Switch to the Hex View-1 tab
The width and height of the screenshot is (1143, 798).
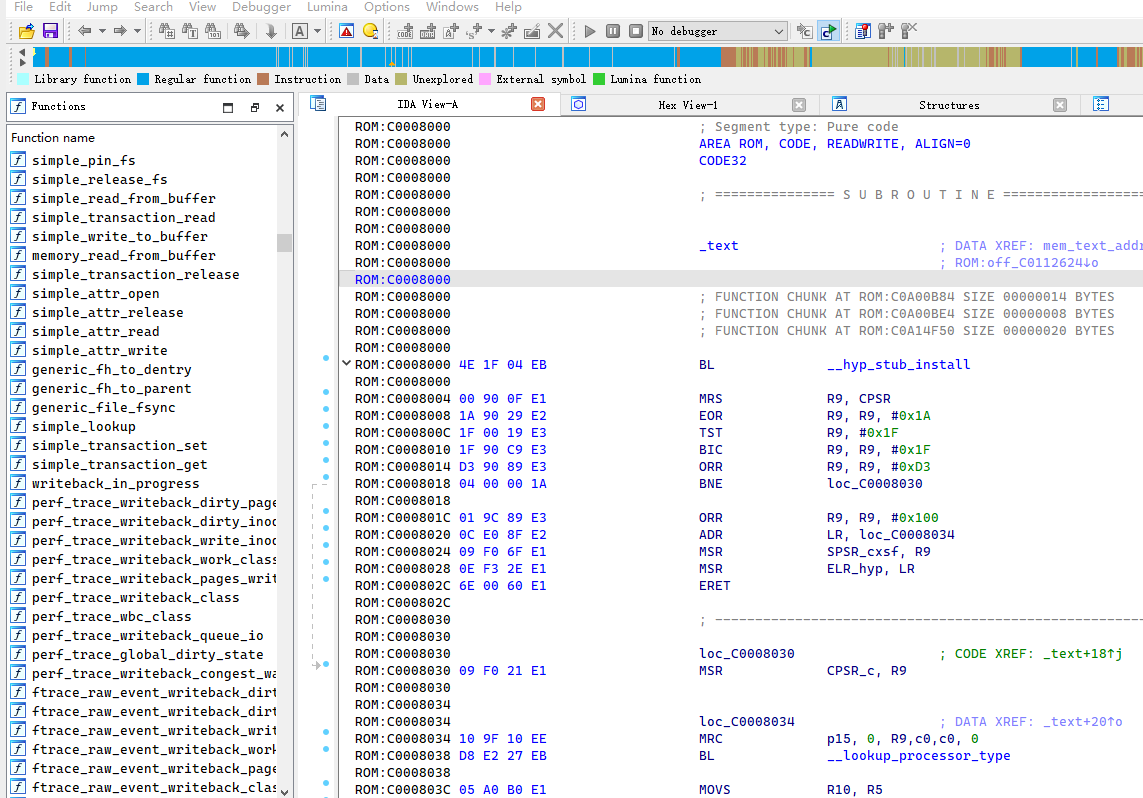687,105
